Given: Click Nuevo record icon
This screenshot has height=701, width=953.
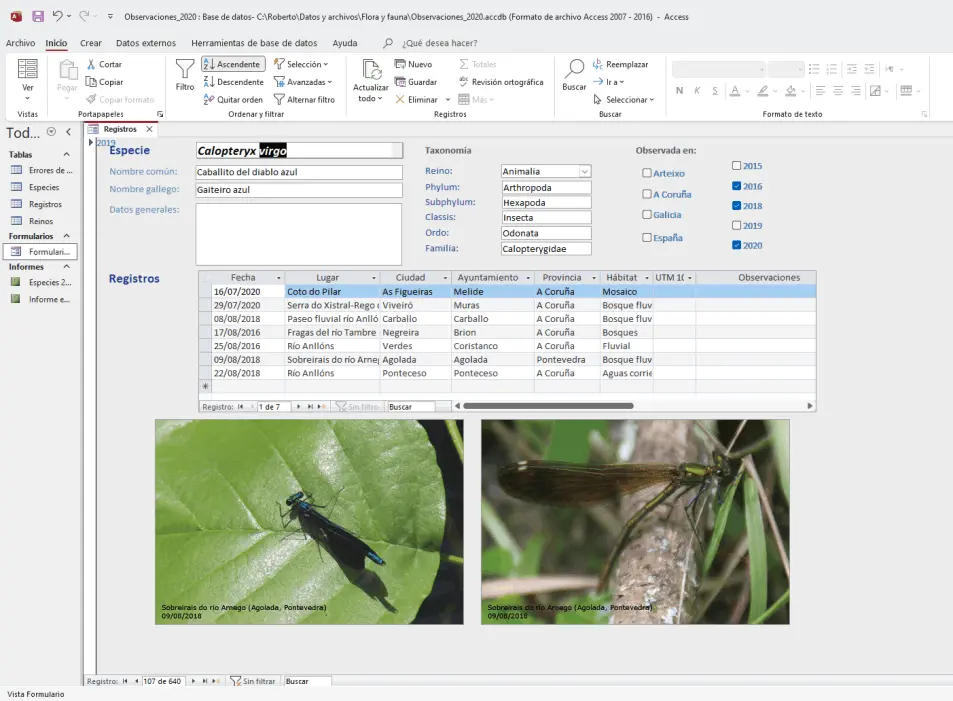Looking at the screenshot, I should [x=400, y=64].
